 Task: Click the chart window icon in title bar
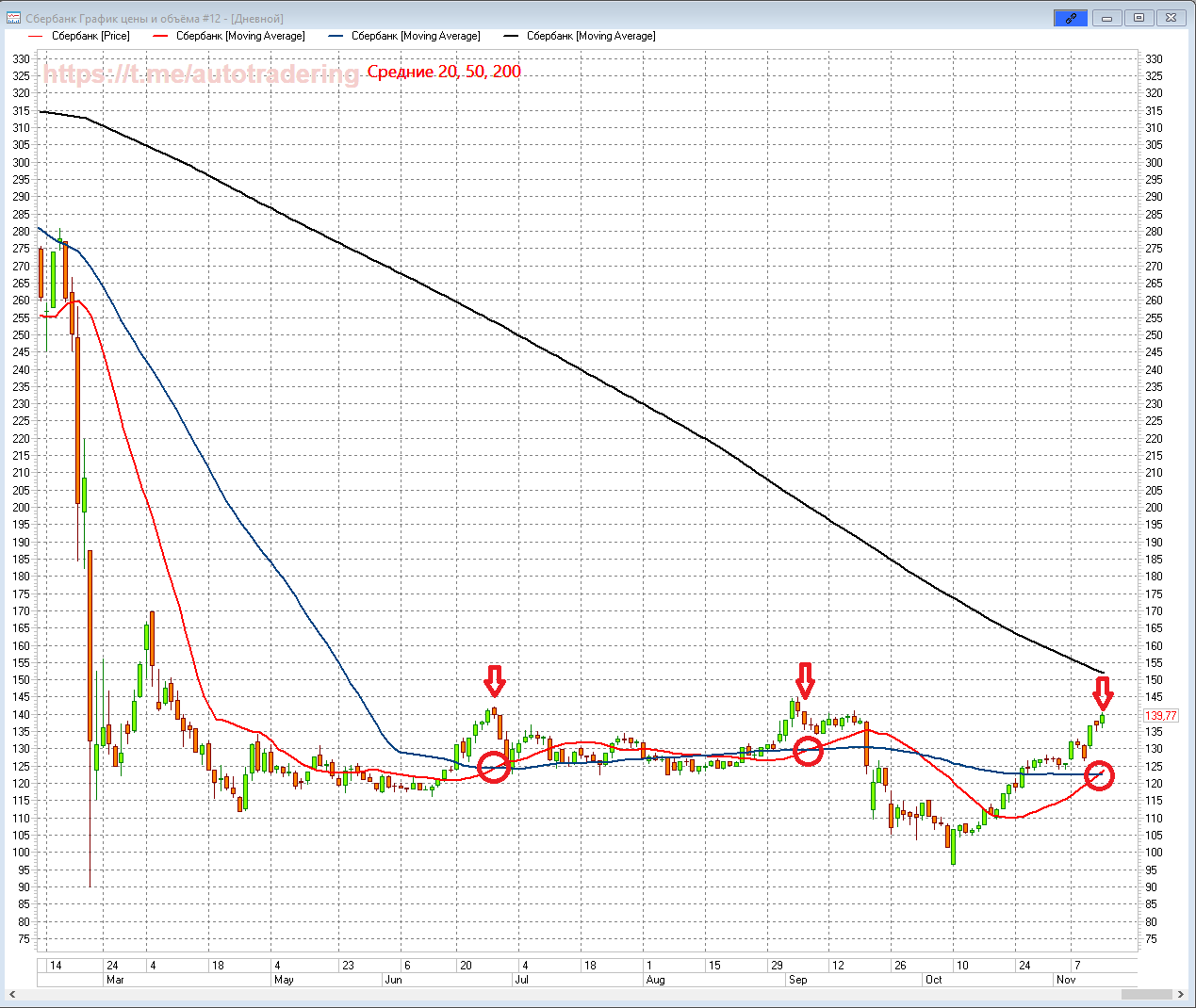click(13, 18)
